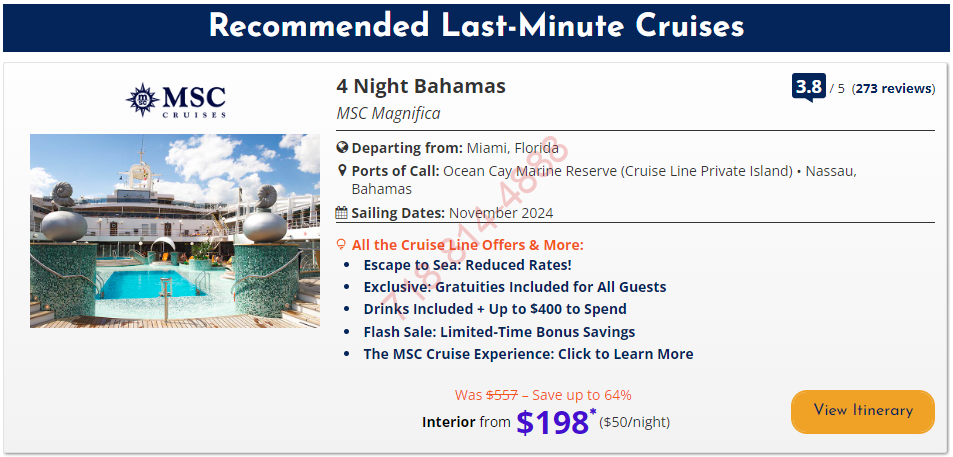Click the lightbulb icon beside Cruise Line Offers
This screenshot has height=457, width=953.
click(342, 245)
